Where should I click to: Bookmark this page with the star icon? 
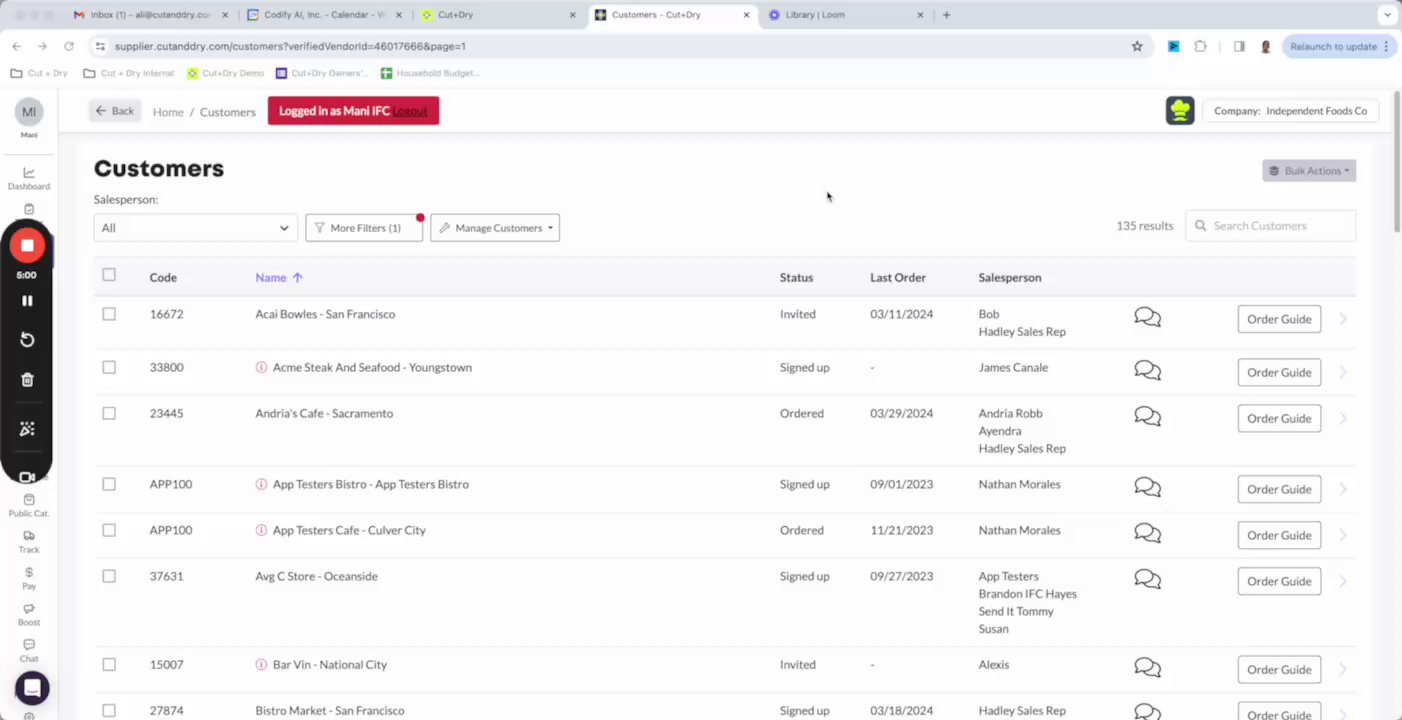point(1137,46)
